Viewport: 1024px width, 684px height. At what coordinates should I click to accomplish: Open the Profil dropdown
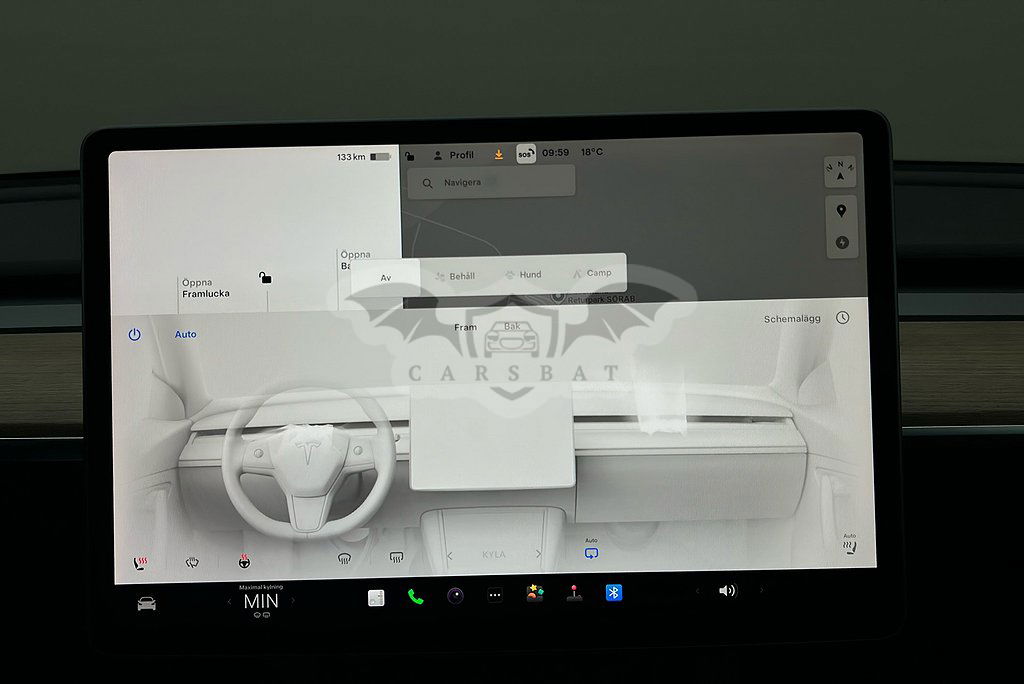[x=453, y=155]
